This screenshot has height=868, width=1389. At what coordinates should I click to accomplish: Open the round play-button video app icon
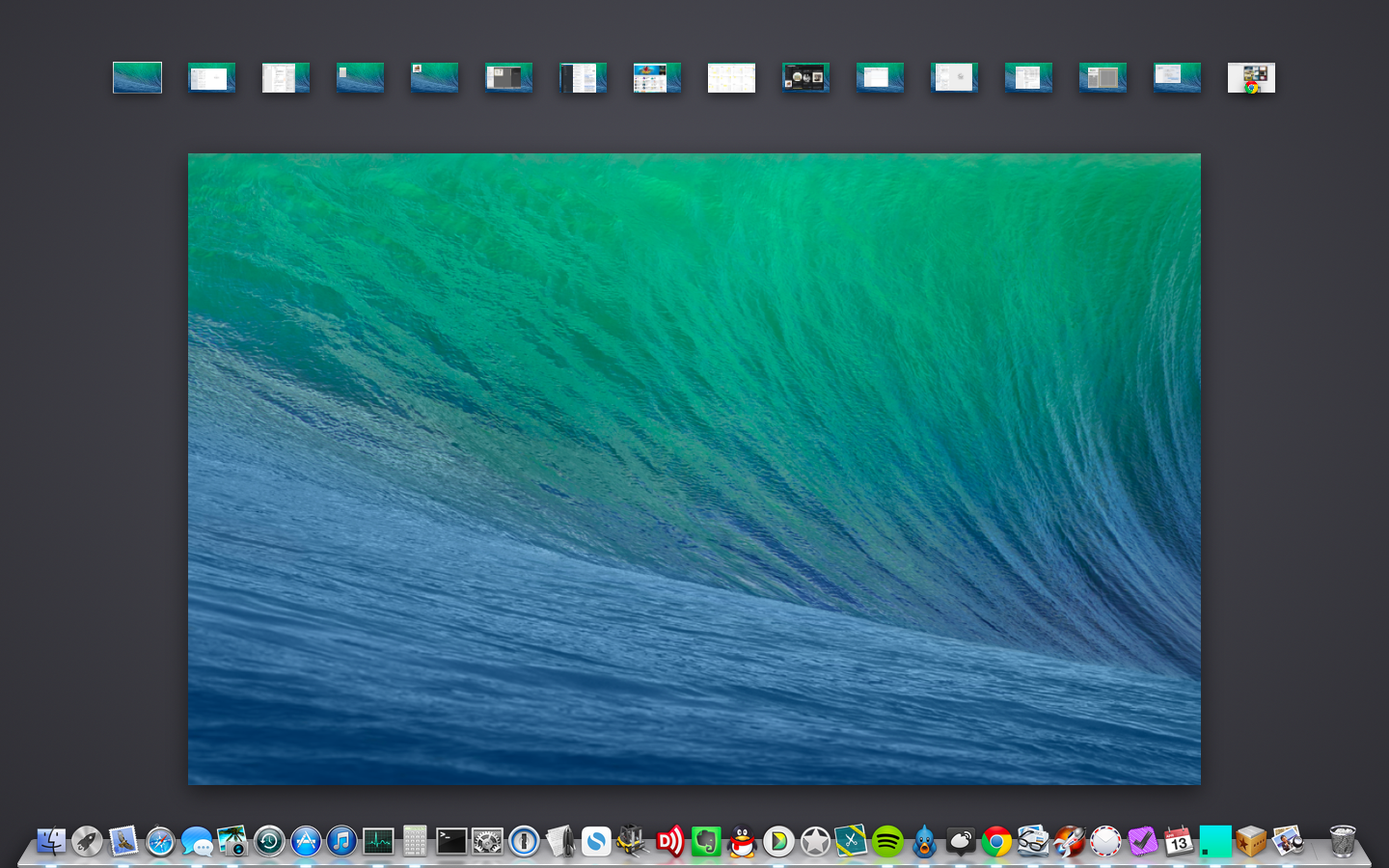(778, 841)
